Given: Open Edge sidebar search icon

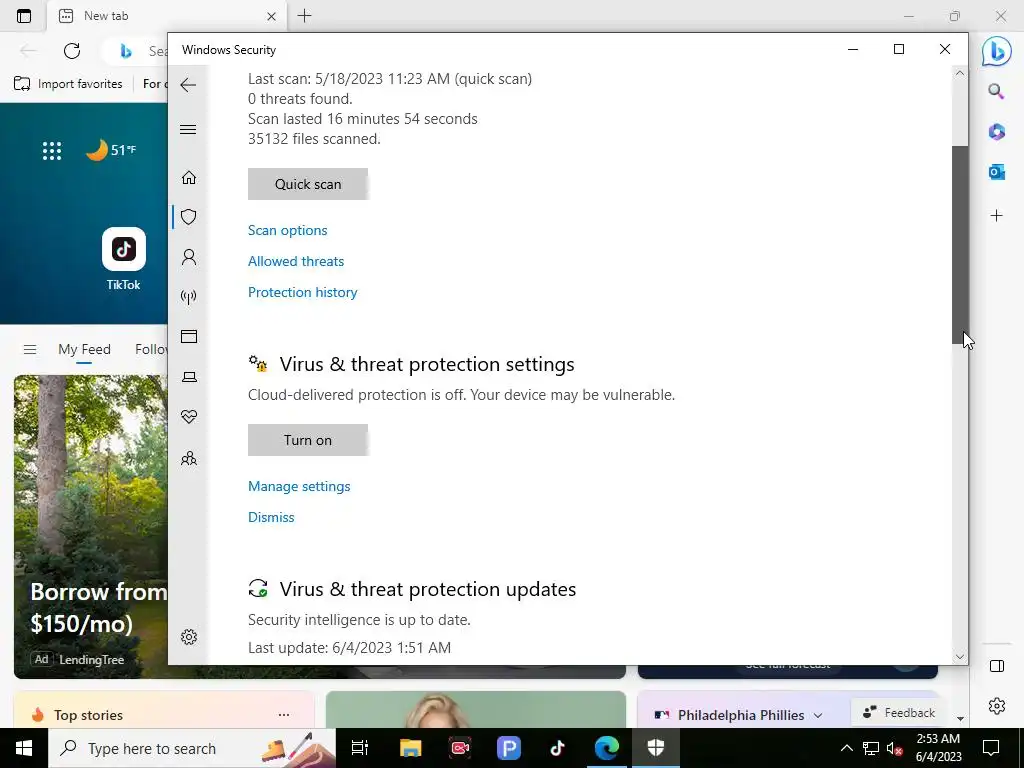Looking at the screenshot, I should (x=996, y=91).
